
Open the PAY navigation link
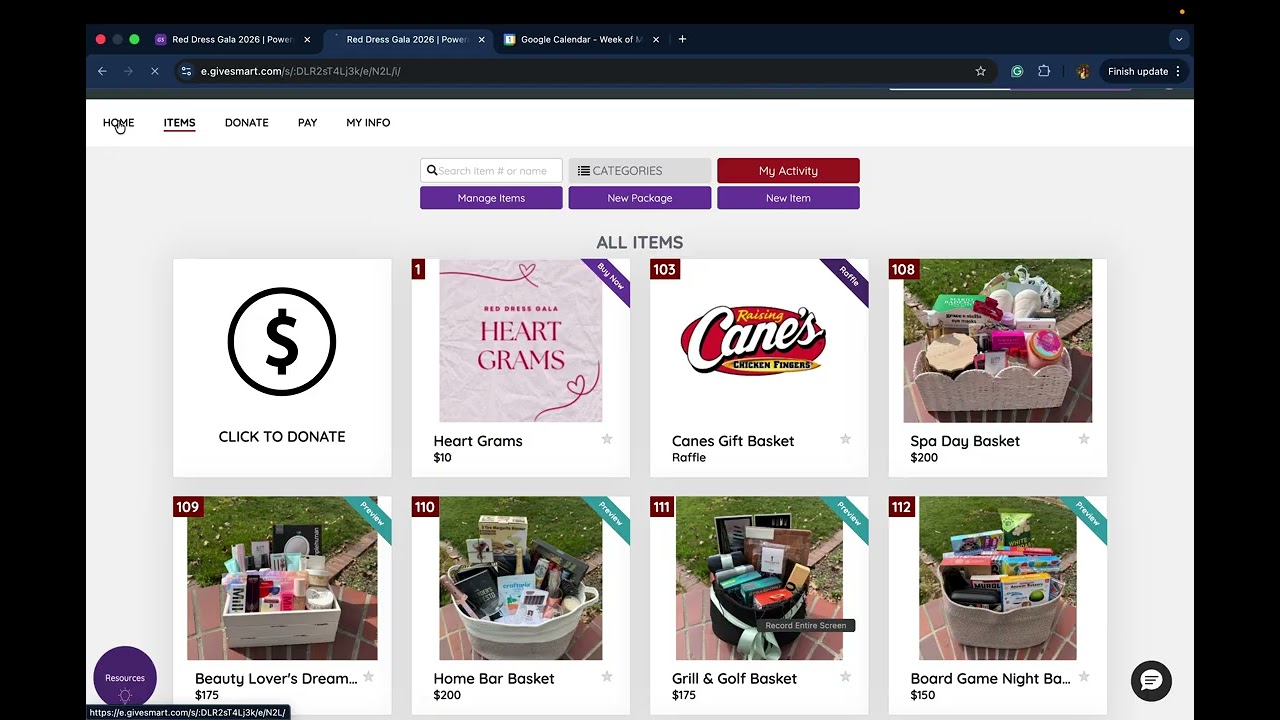307,122
